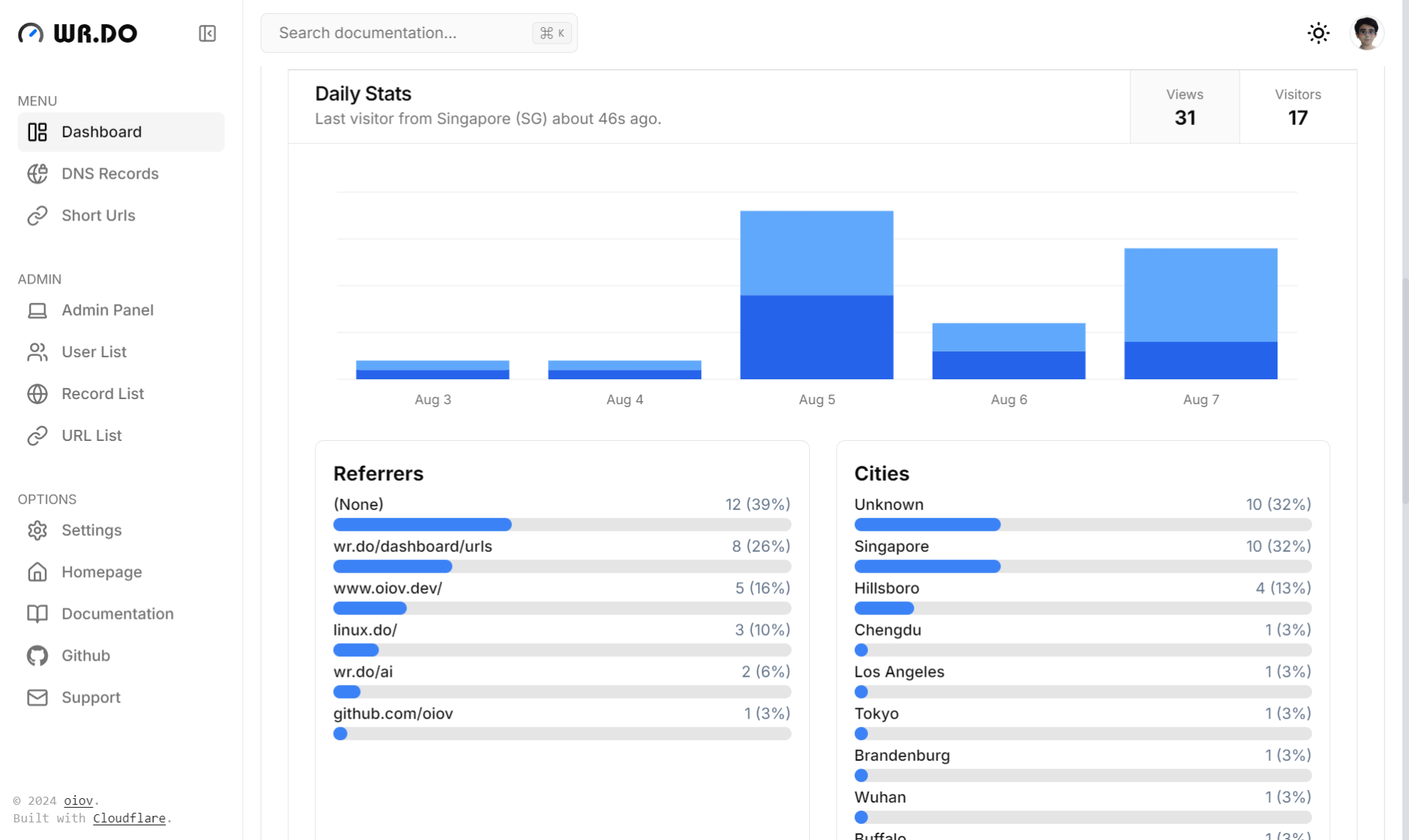
Task: Follow the oiov footer link
Action: point(78,800)
